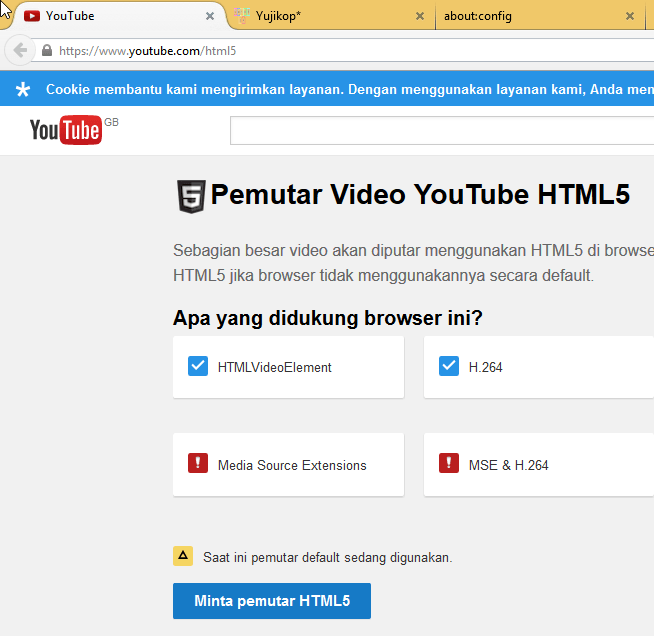Click the 'Saat ini pemutar default sedang digunakan.' text
The image size is (654, 636).
328,558
